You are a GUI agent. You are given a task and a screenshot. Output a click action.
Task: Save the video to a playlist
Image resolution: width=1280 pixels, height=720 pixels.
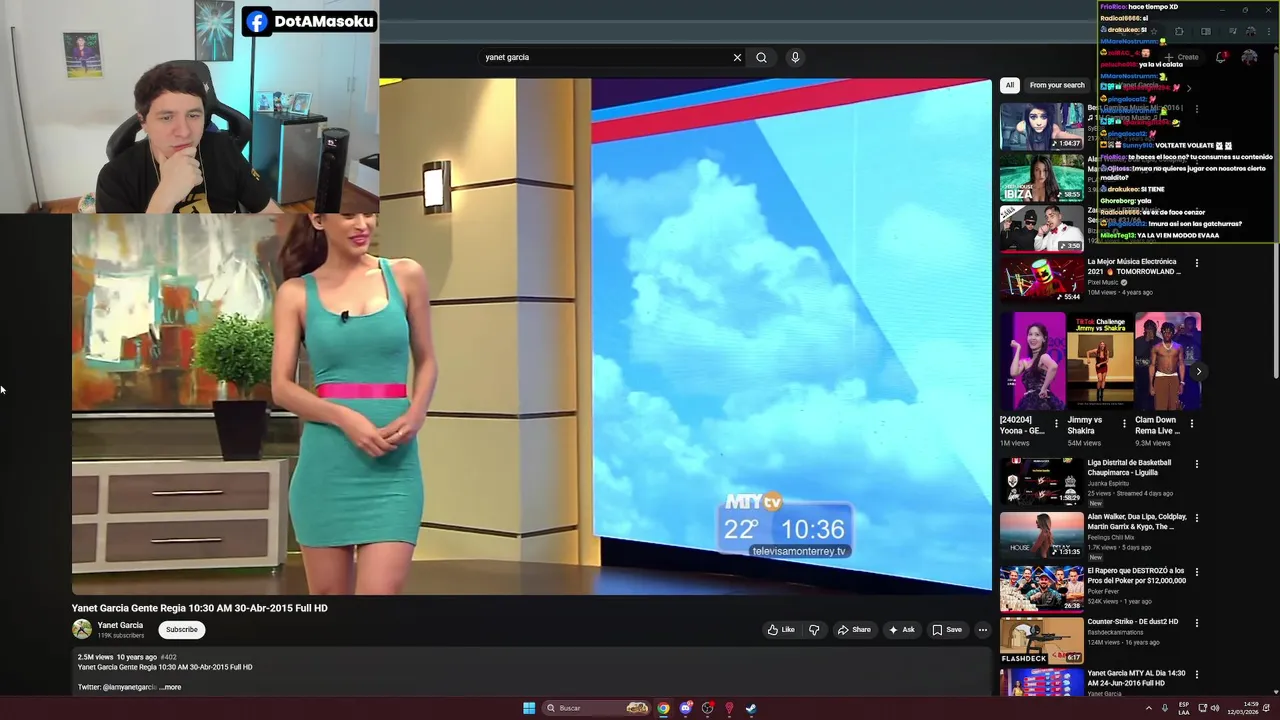coord(947,630)
